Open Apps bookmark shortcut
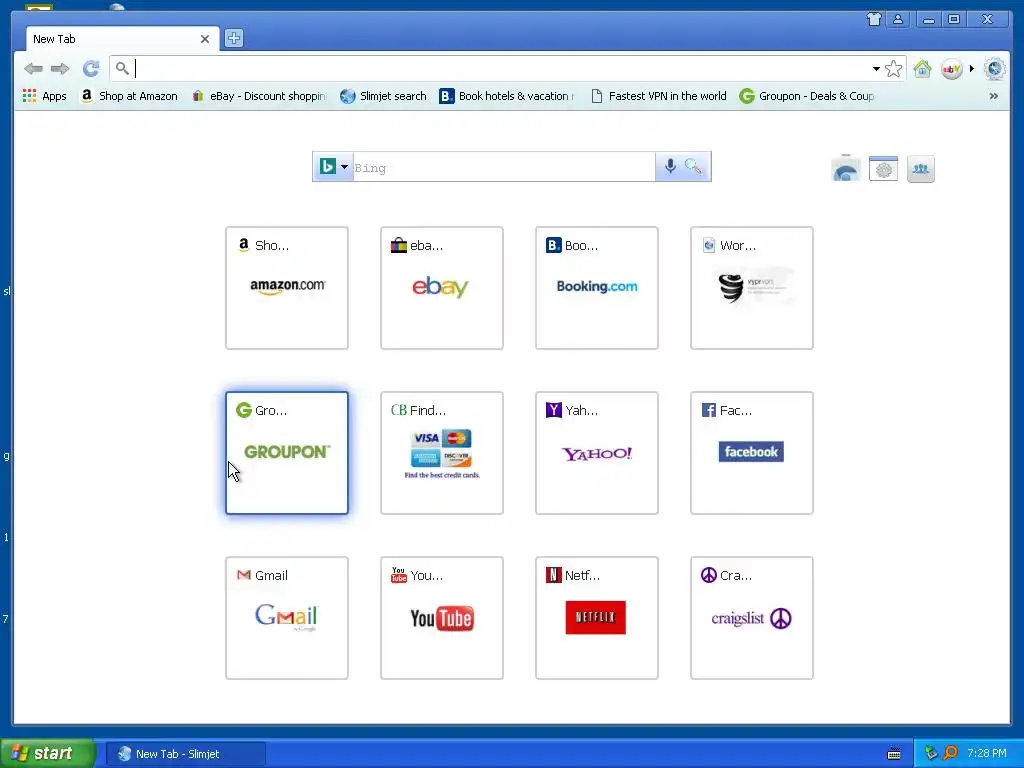 coord(44,96)
